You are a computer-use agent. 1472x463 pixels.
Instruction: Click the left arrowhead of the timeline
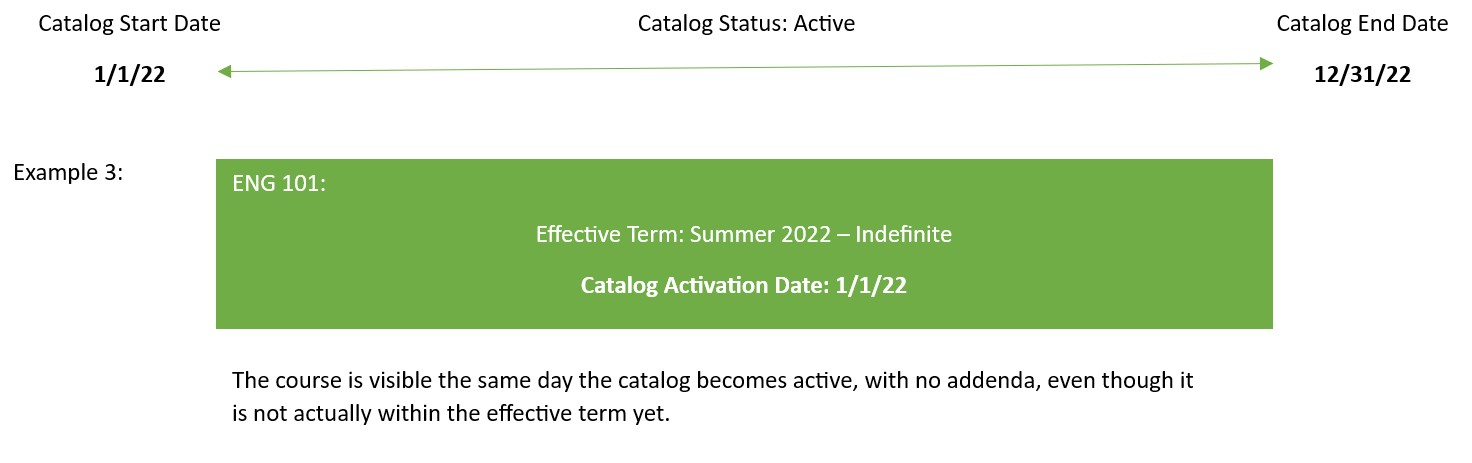tap(224, 71)
